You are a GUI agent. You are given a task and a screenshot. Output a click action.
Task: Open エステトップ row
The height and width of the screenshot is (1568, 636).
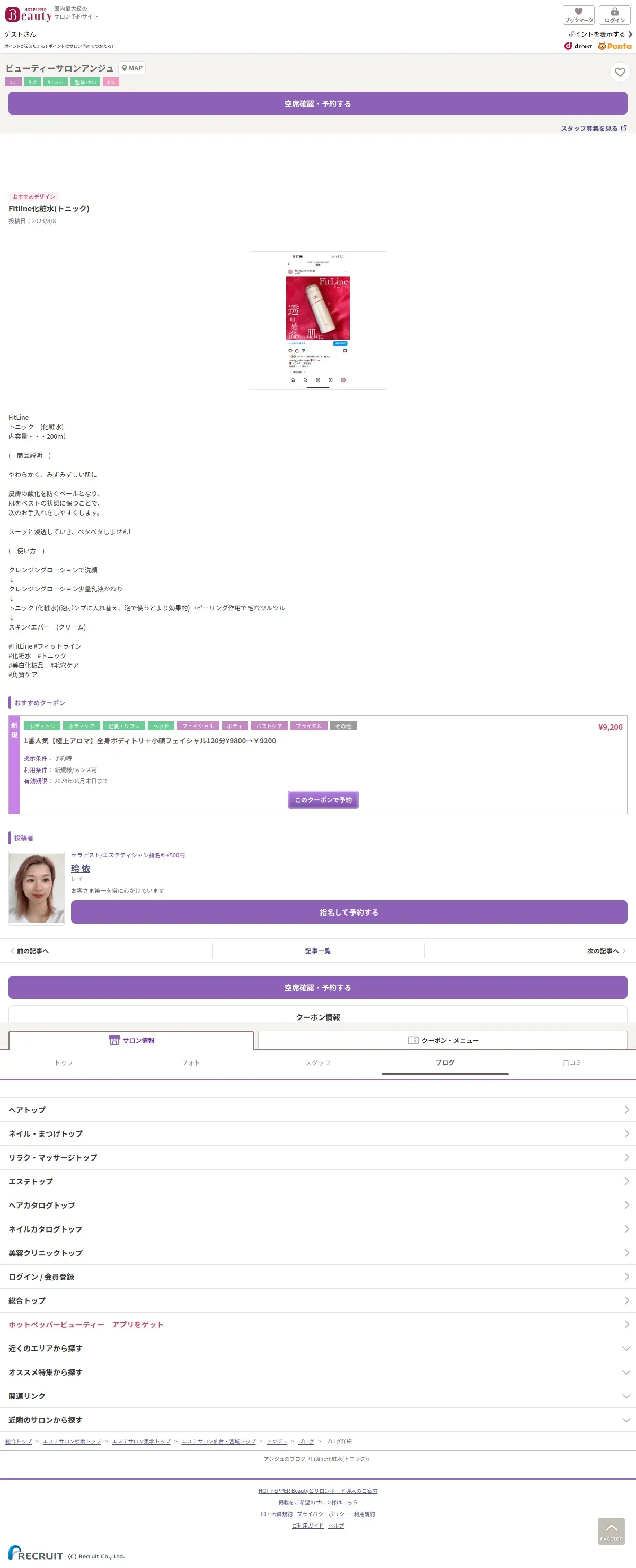(317, 1181)
